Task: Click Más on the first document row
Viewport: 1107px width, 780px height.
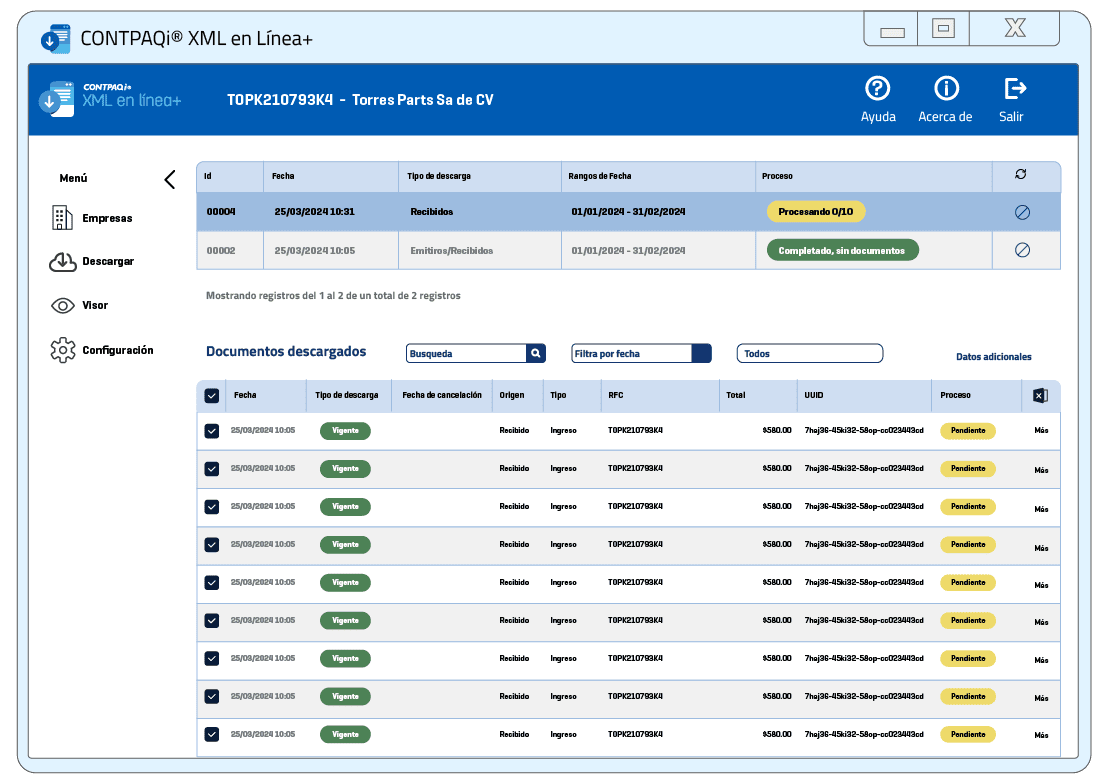Action: tap(1041, 431)
